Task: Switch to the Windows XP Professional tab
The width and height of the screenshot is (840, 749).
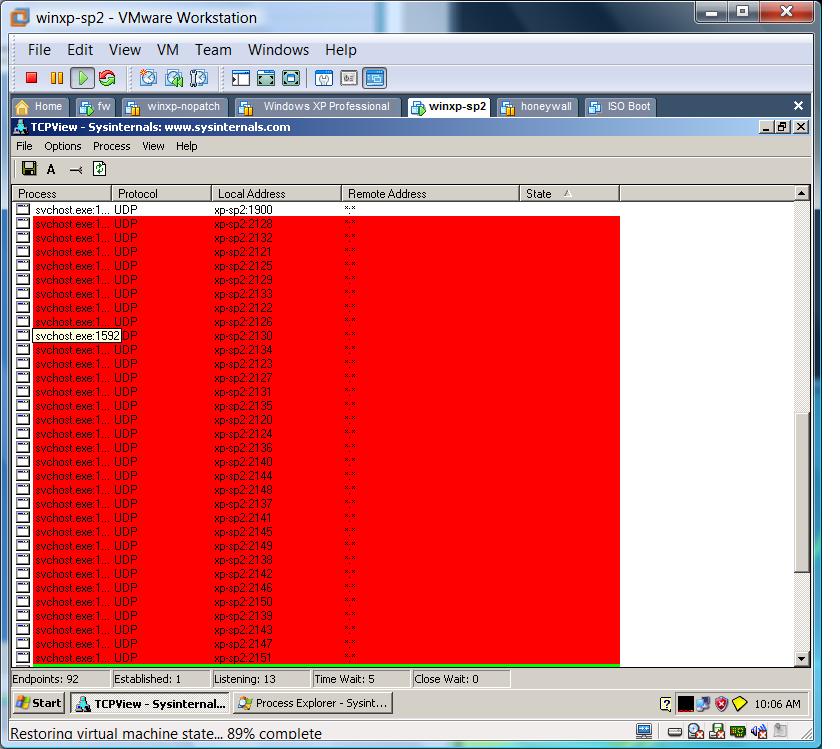Action: (x=318, y=107)
